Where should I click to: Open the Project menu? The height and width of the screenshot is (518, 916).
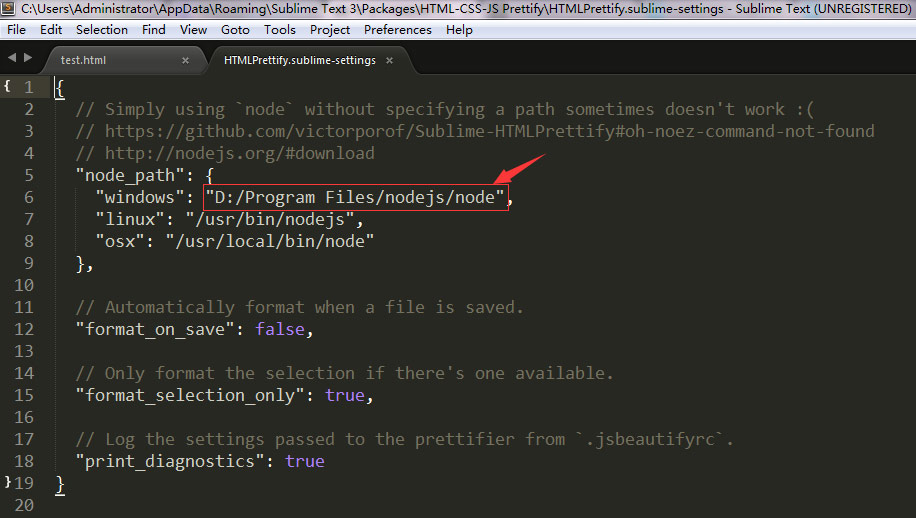pyautogui.click(x=330, y=30)
